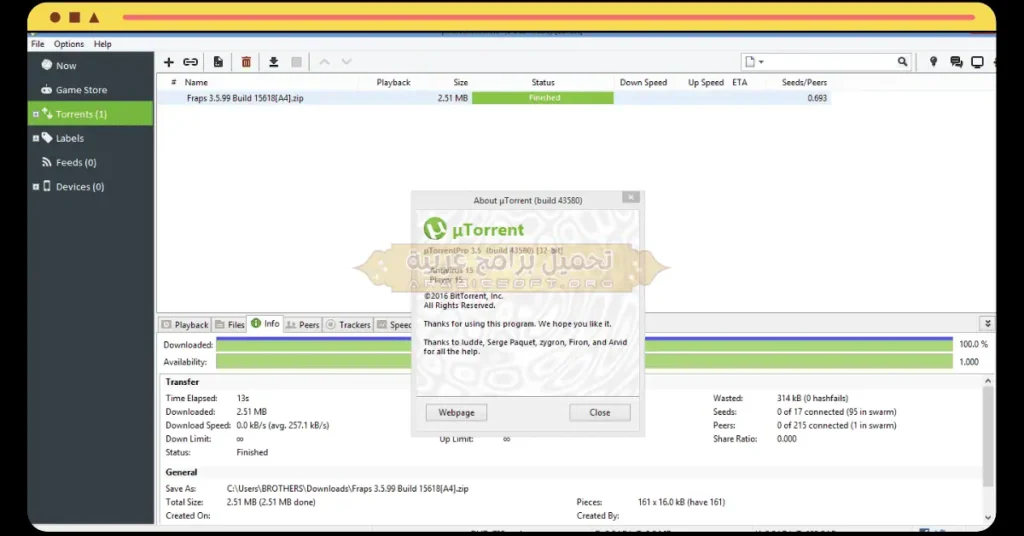Click the Start Torrent download arrow icon
1024x536 pixels.
click(274, 62)
